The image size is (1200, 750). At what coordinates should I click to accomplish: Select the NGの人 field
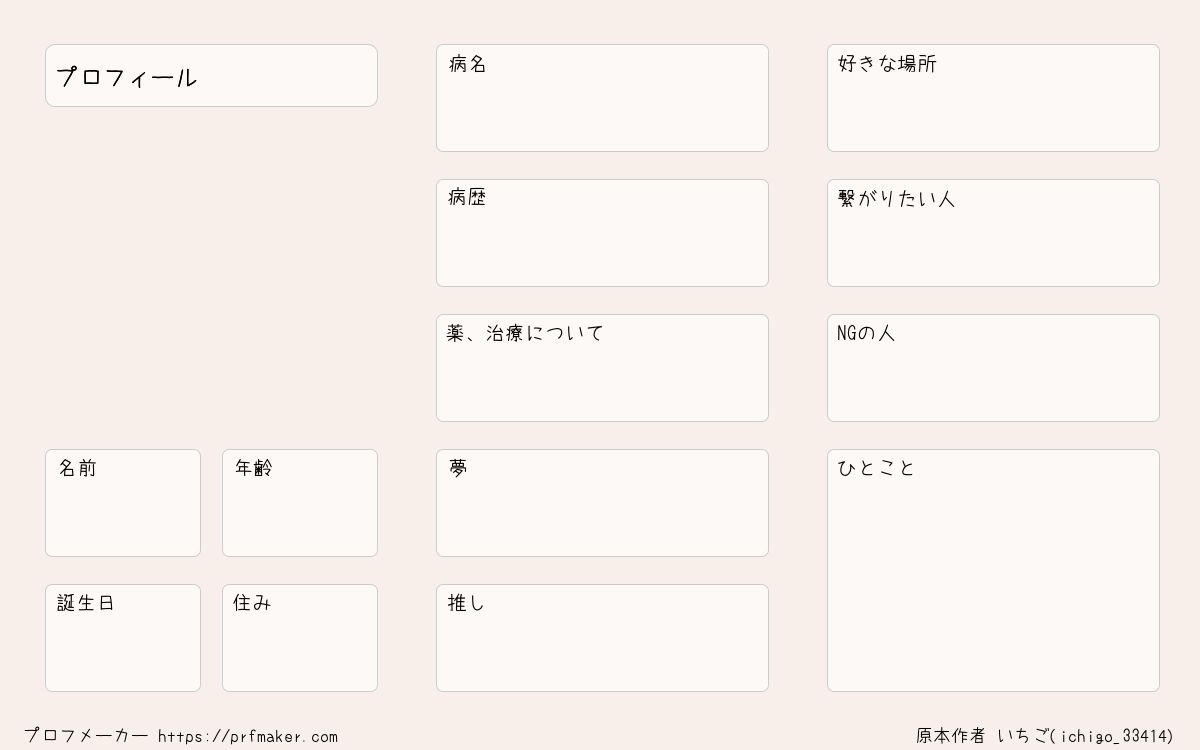pos(993,368)
